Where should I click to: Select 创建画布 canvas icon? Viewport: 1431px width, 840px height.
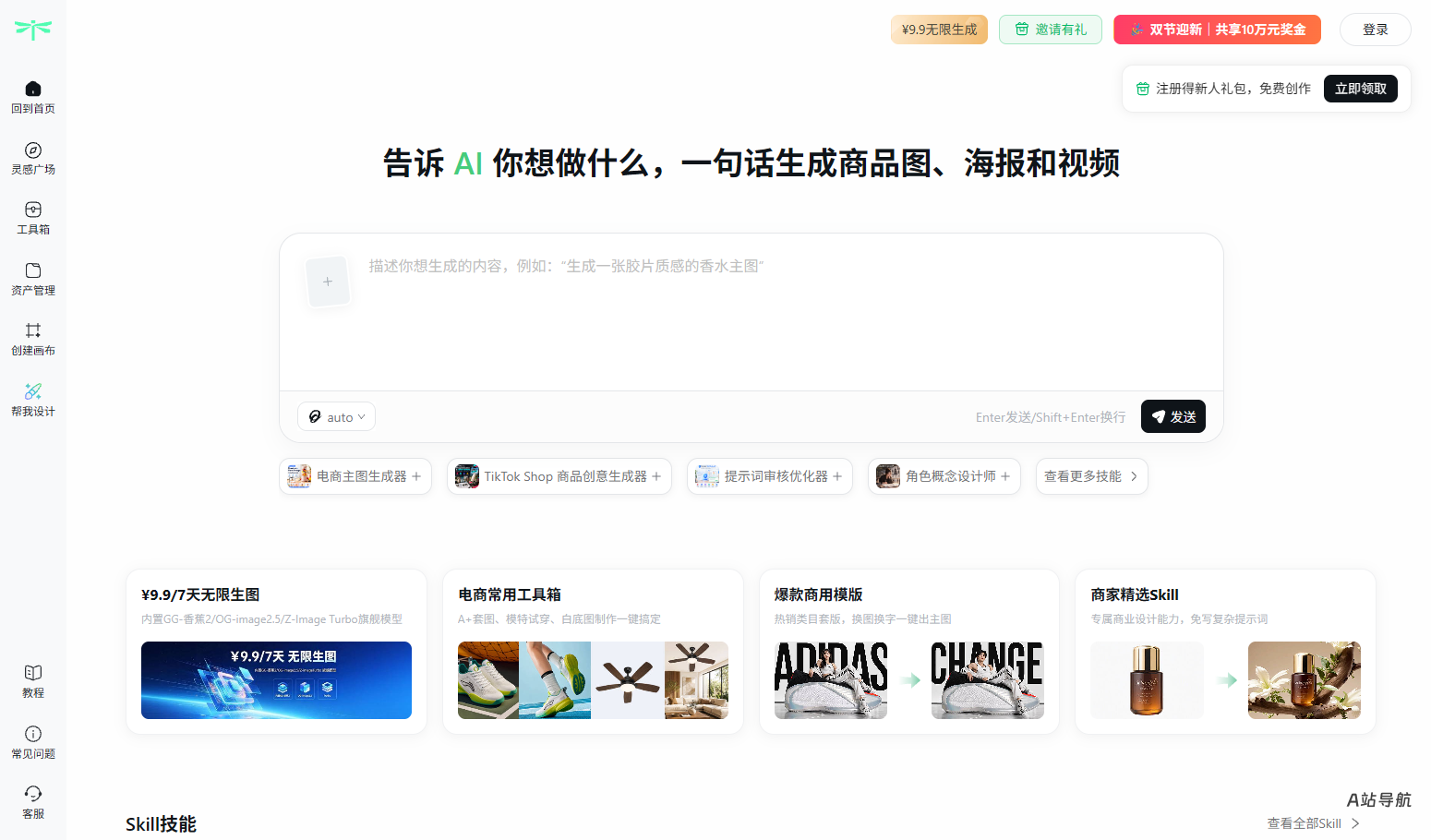pyautogui.click(x=33, y=330)
